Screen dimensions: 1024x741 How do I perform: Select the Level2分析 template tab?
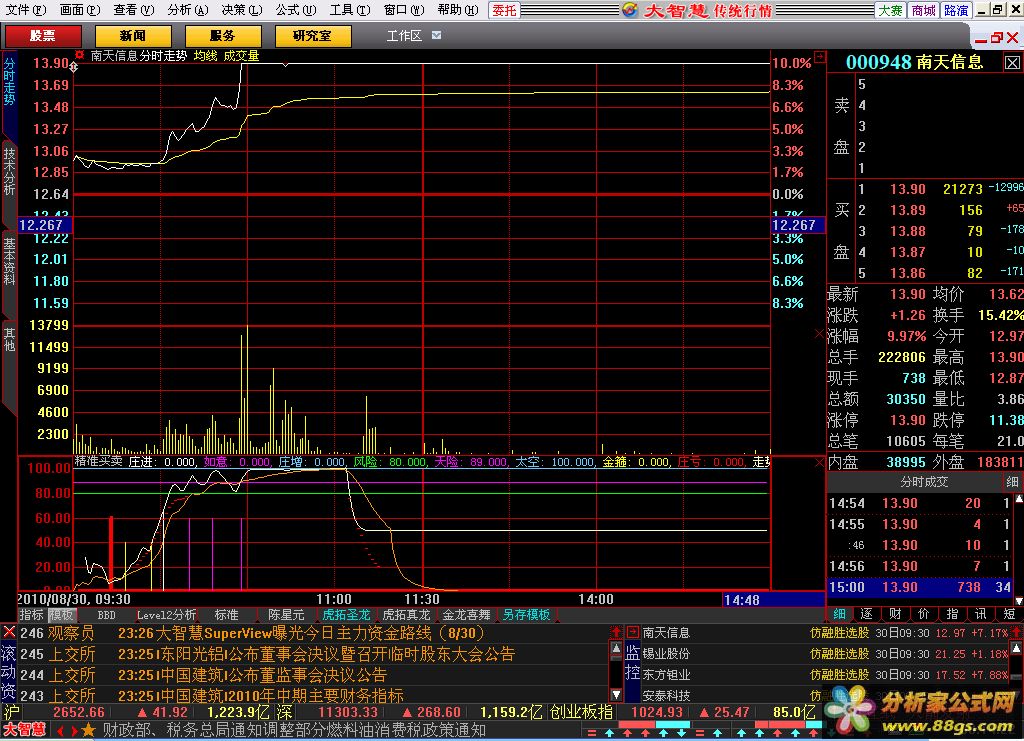166,615
